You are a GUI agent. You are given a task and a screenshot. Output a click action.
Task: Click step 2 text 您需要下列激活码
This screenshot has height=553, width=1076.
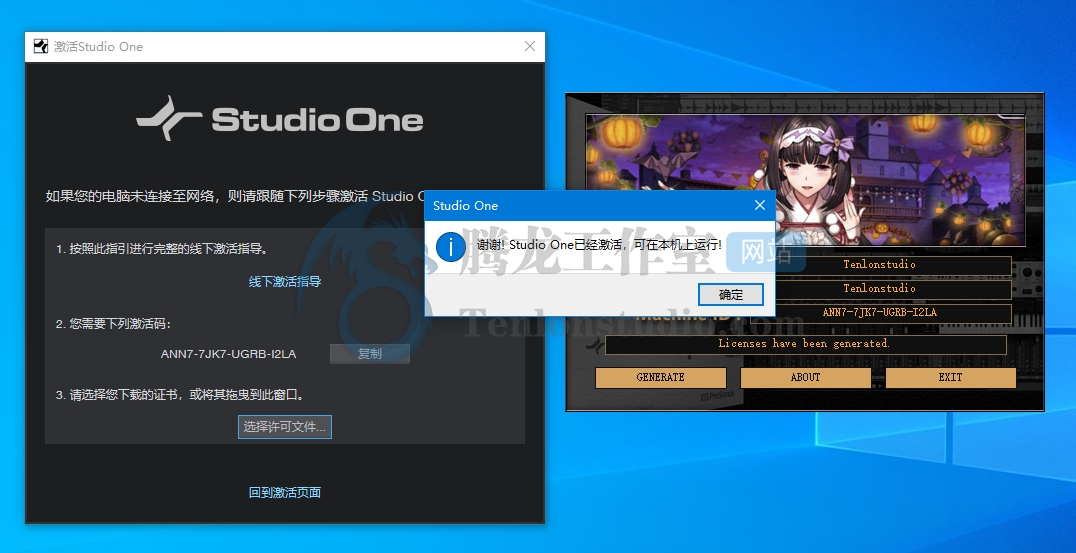point(113,324)
